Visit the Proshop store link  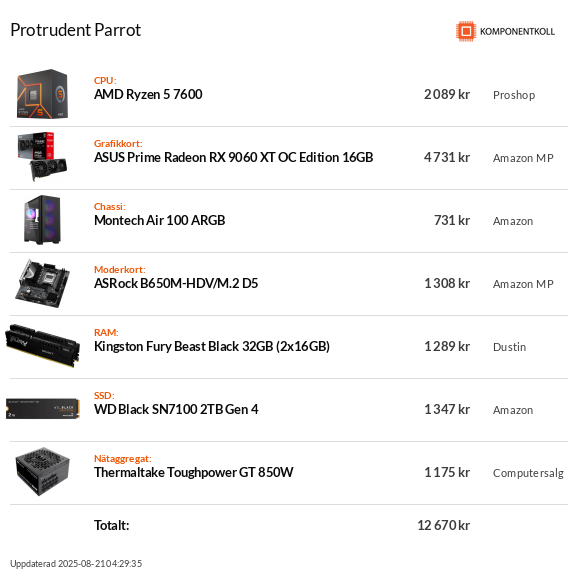[514, 95]
